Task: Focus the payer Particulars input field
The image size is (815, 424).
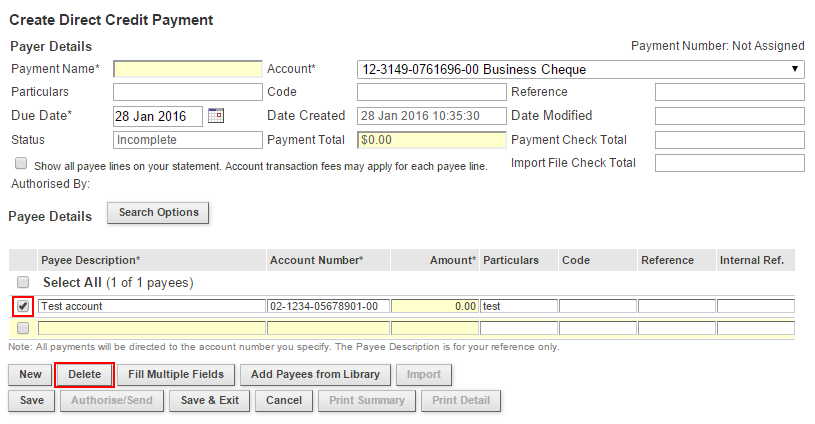Action: click(187, 92)
